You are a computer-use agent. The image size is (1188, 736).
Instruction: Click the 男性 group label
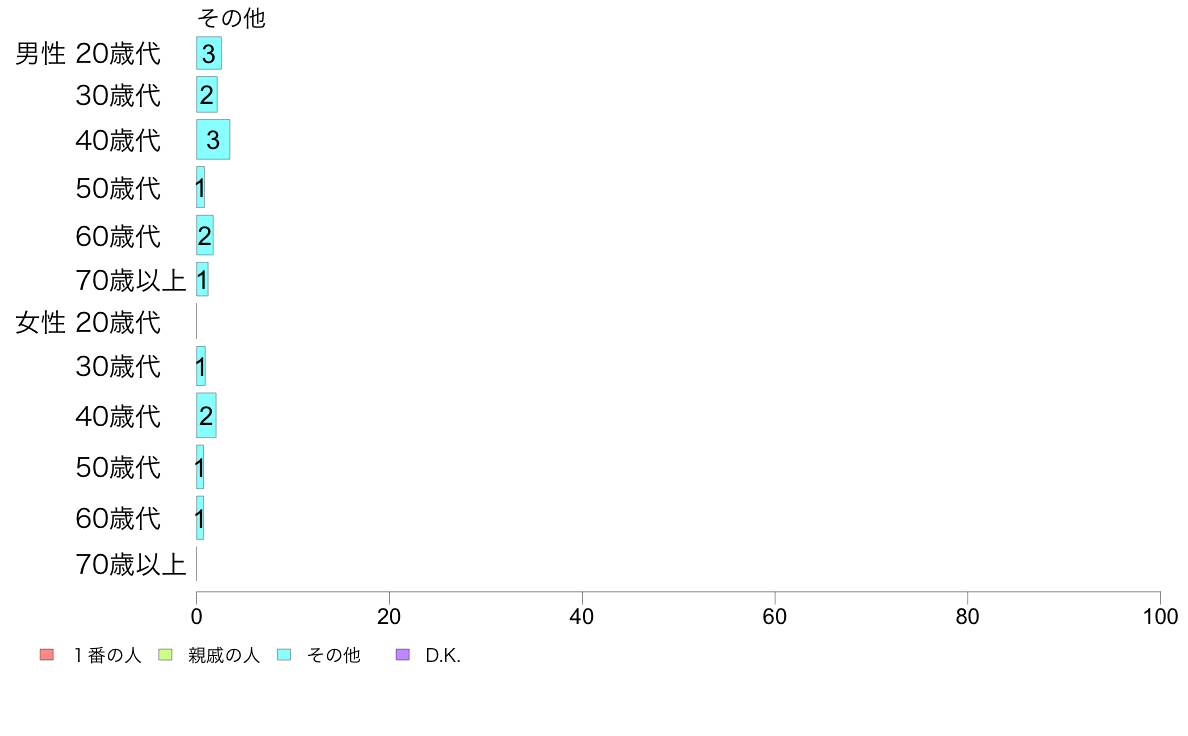[40, 54]
